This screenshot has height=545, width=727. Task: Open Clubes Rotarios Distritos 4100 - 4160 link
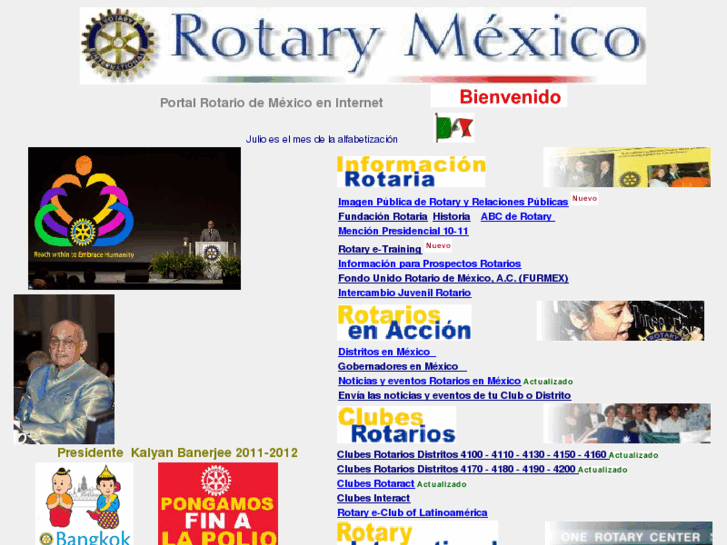coord(473,455)
